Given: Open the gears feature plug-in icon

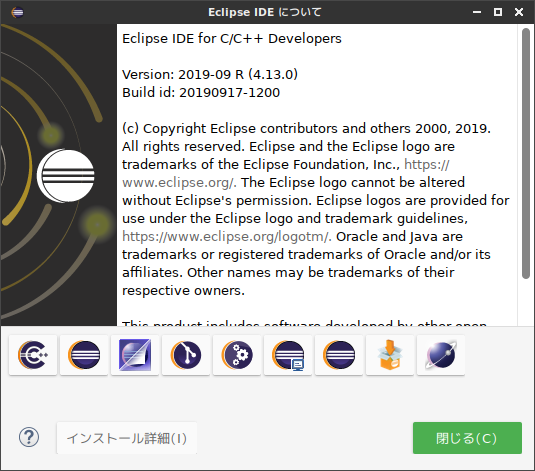Looking at the screenshot, I should click(x=237, y=355).
